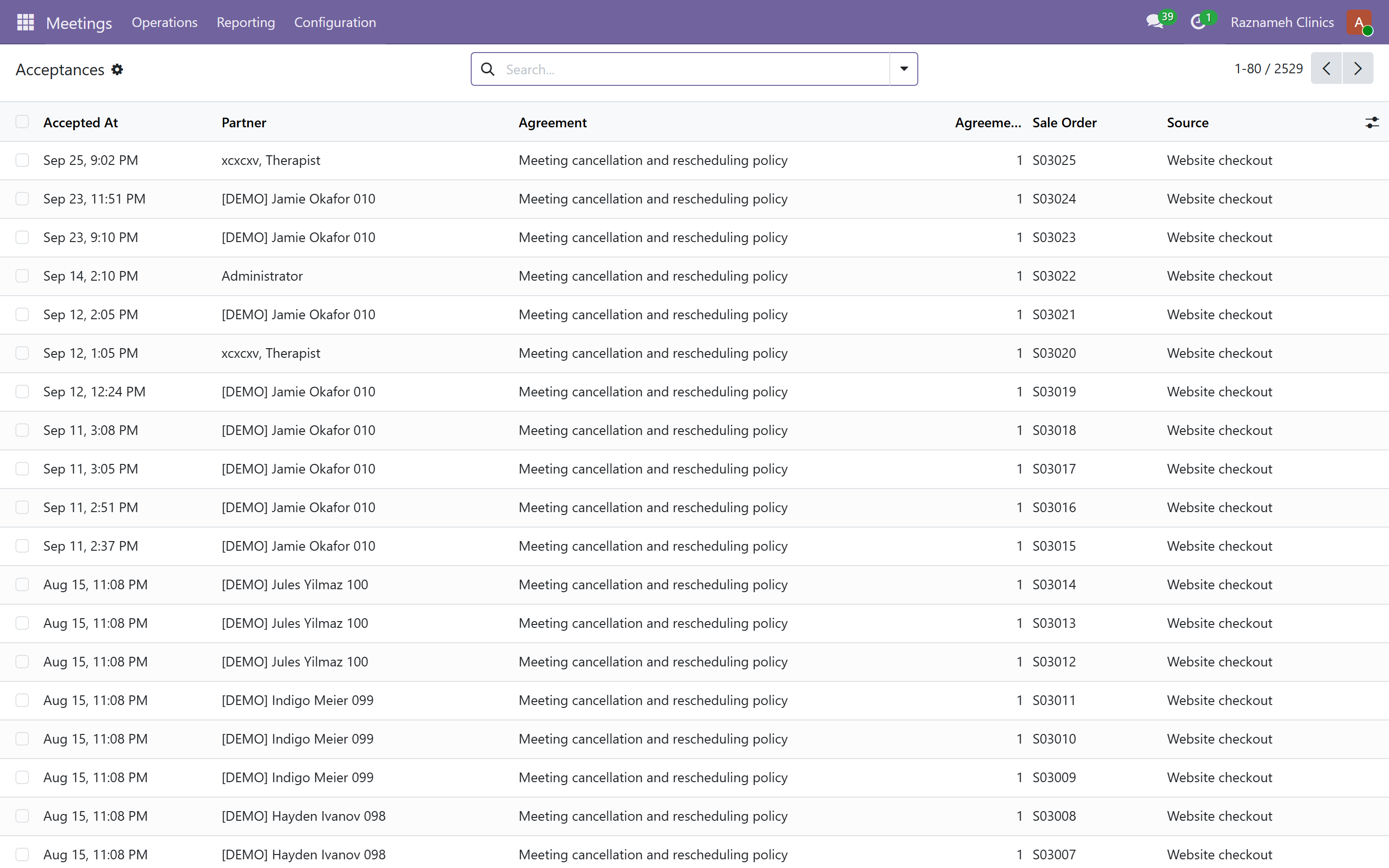Screen dimensions: 1389x868
Task: Go to previous page arrow
Action: [x=1326, y=68]
